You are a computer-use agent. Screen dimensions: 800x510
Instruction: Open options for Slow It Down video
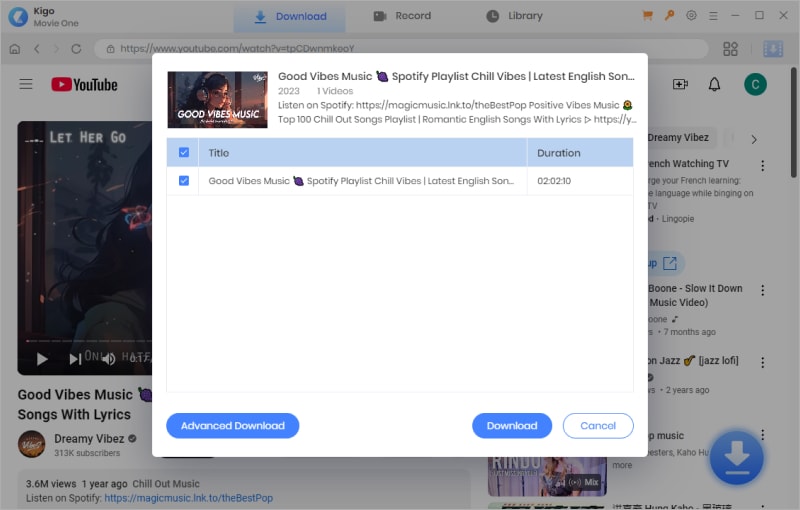coord(762,290)
